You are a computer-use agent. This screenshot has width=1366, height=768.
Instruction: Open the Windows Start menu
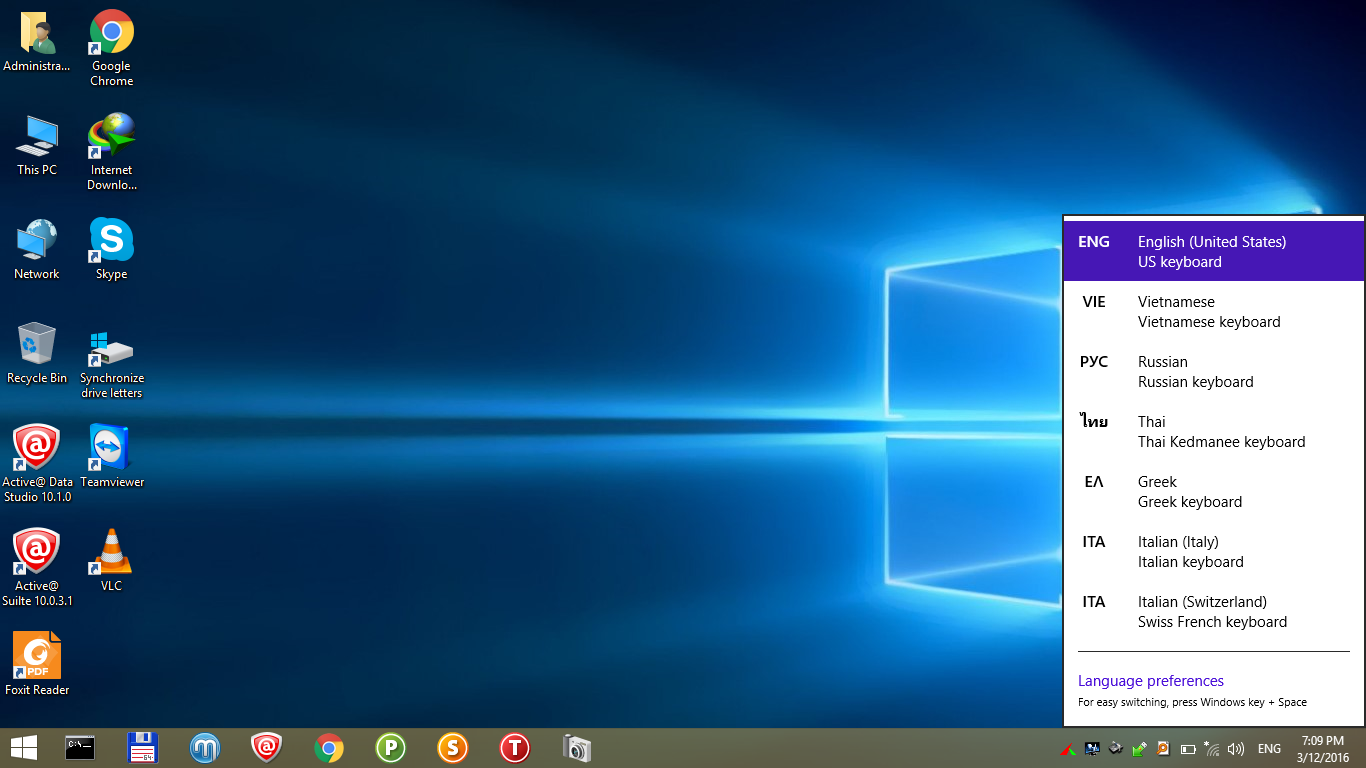pyautogui.click(x=24, y=748)
